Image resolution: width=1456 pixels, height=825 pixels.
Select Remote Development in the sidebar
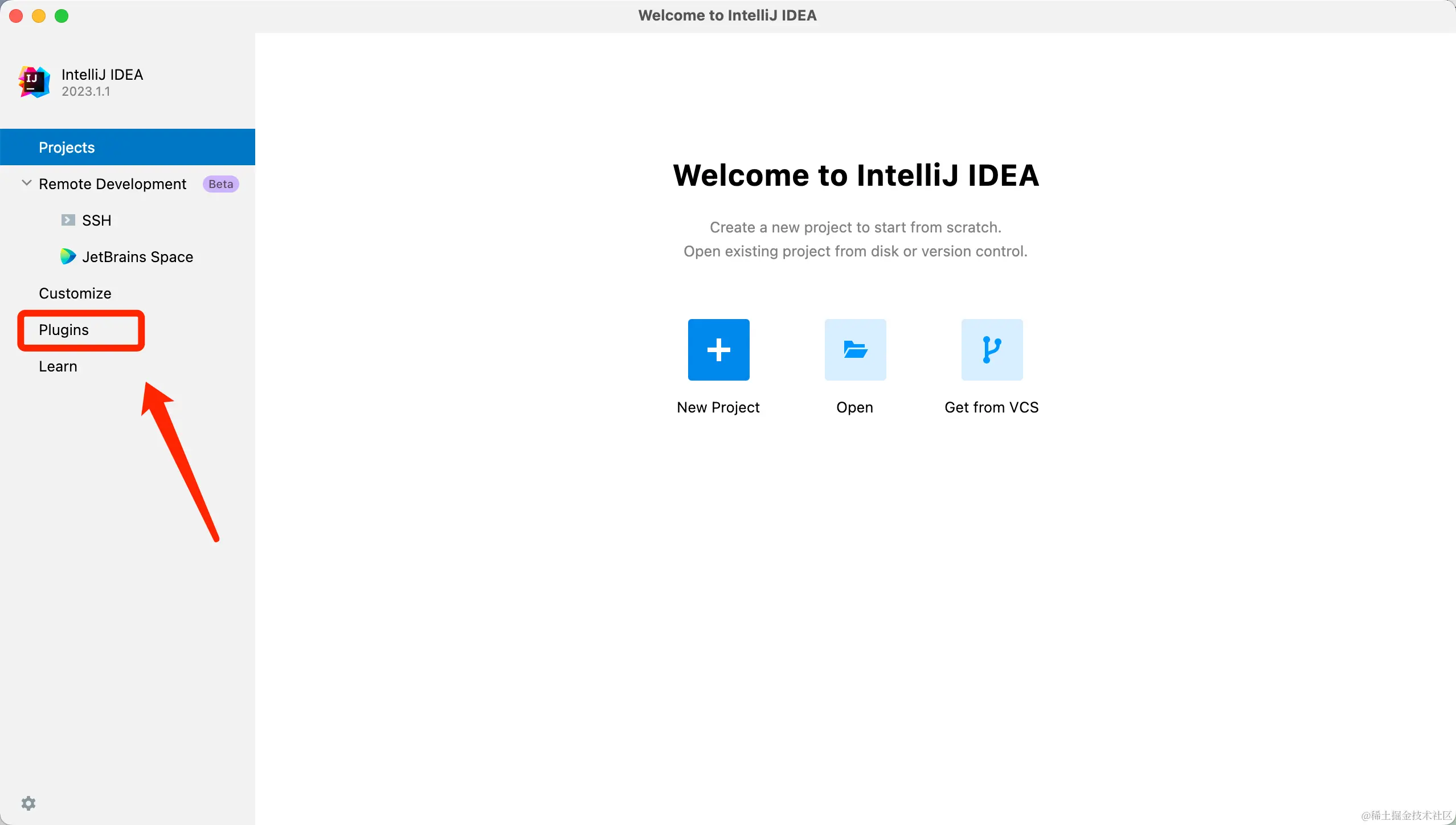(x=112, y=184)
